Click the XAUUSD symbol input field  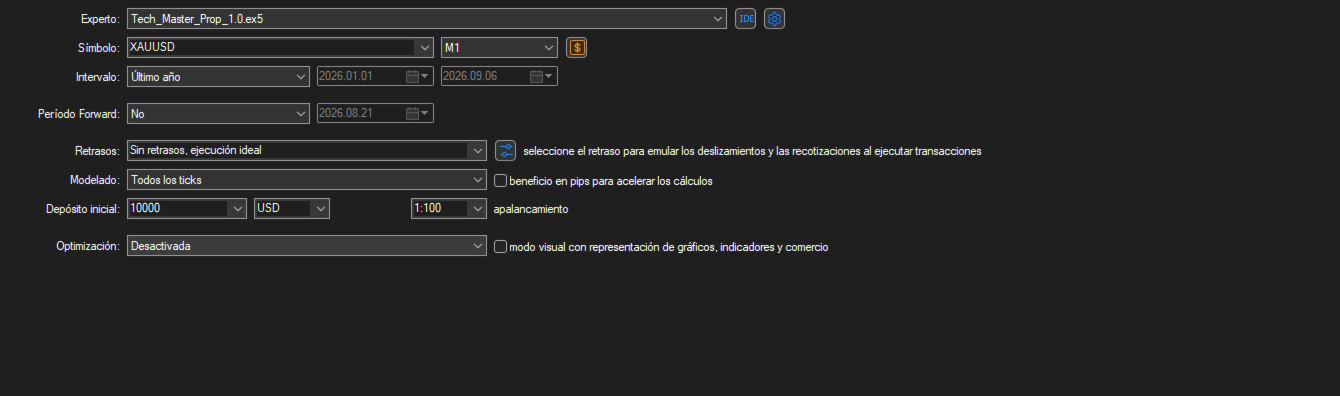[272, 47]
